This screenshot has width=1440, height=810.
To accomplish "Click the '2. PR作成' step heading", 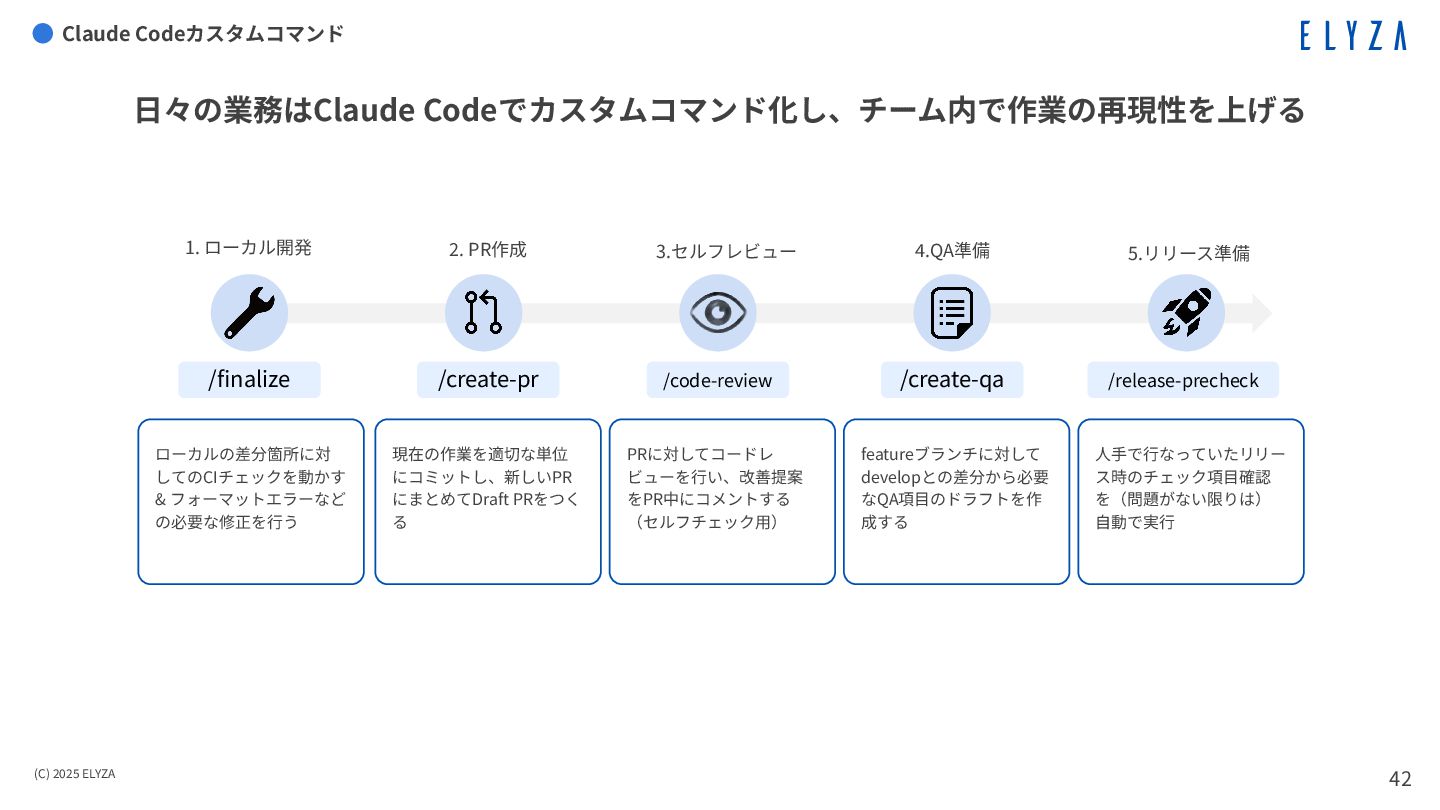I will pos(488,249).
